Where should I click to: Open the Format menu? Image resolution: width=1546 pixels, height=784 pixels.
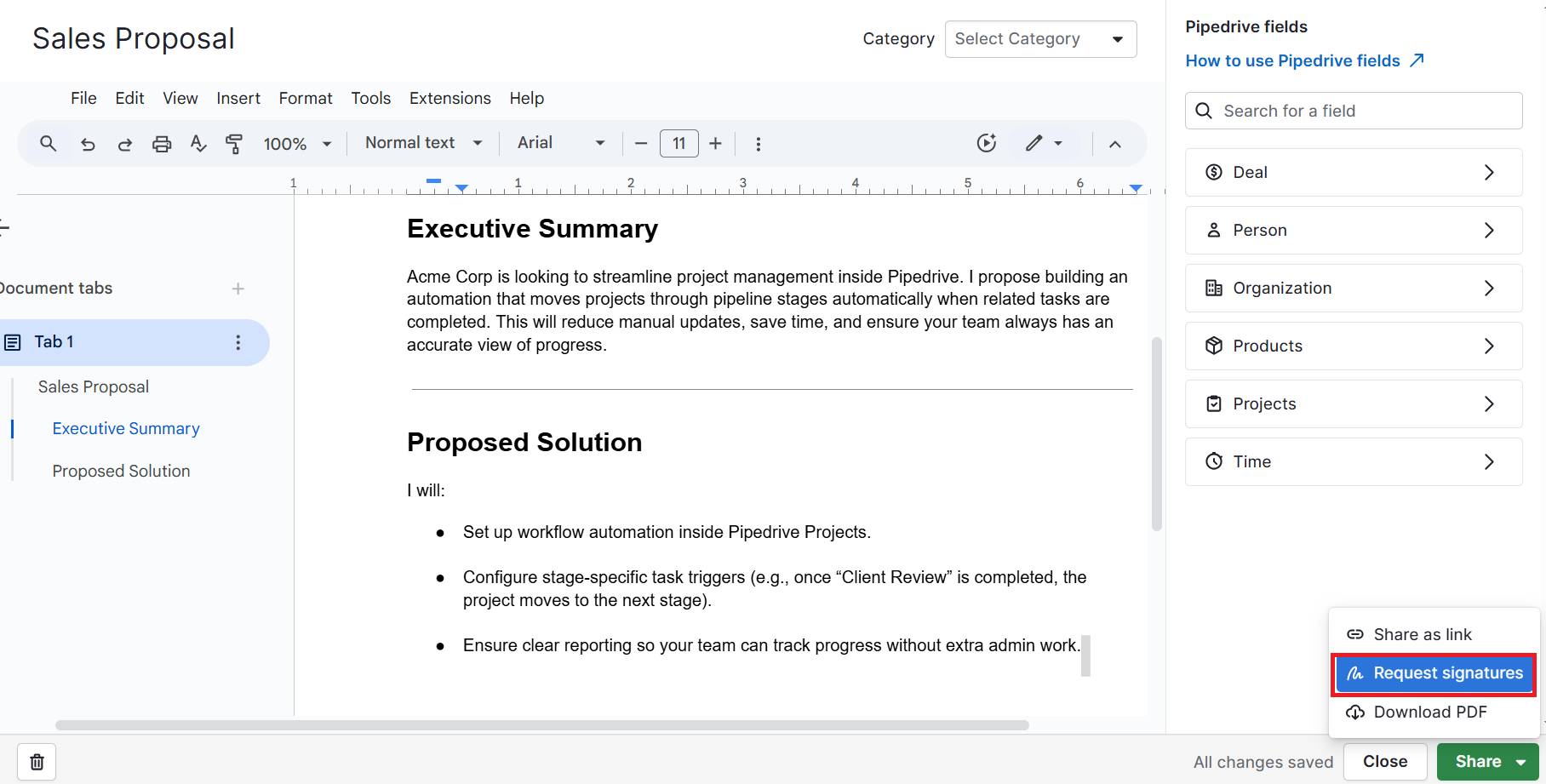306,98
